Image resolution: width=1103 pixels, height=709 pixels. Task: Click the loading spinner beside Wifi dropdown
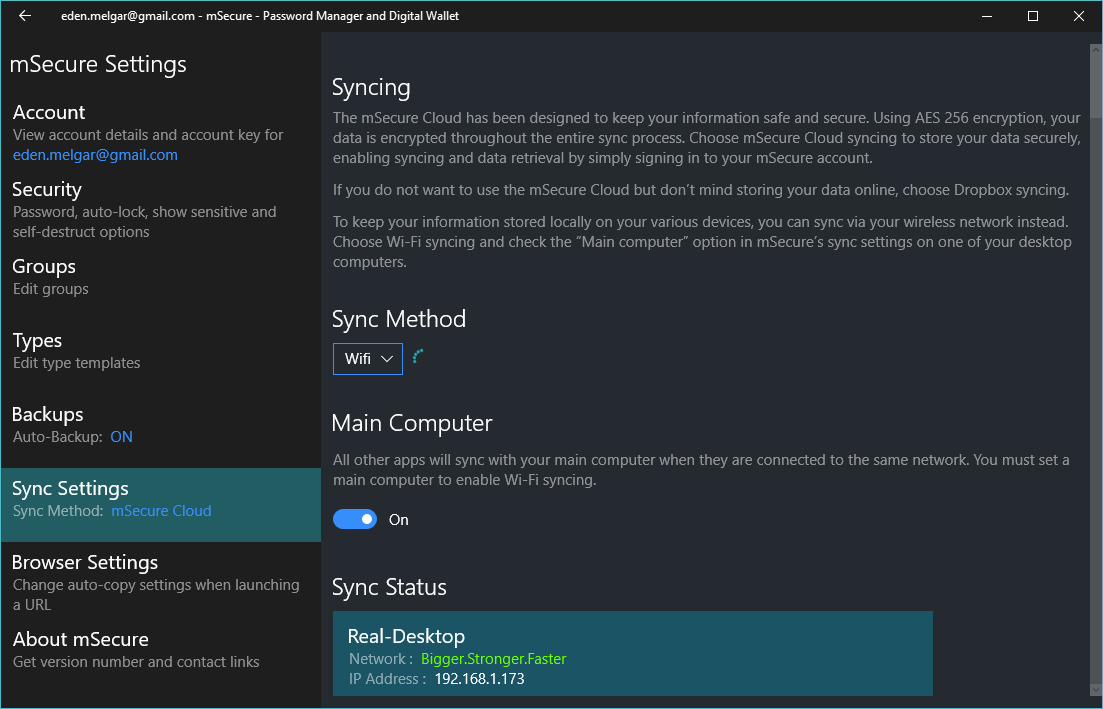[x=418, y=357]
